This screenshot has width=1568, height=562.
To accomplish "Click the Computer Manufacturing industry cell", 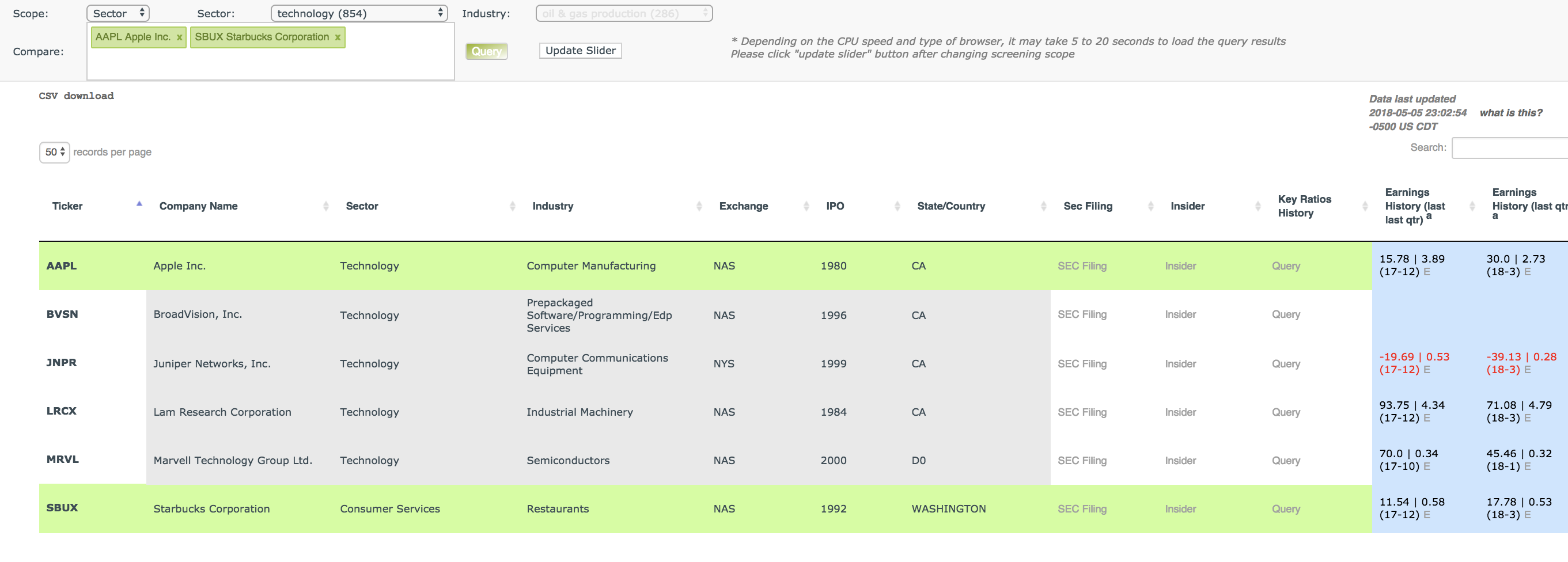I will tap(591, 267).
